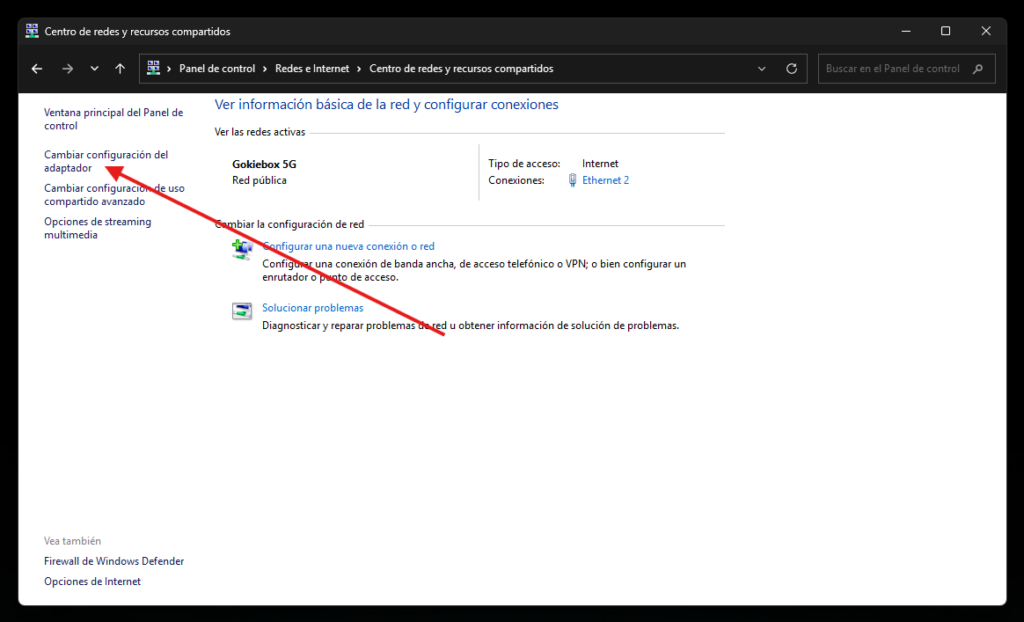Click the back navigation arrow

(37, 69)
